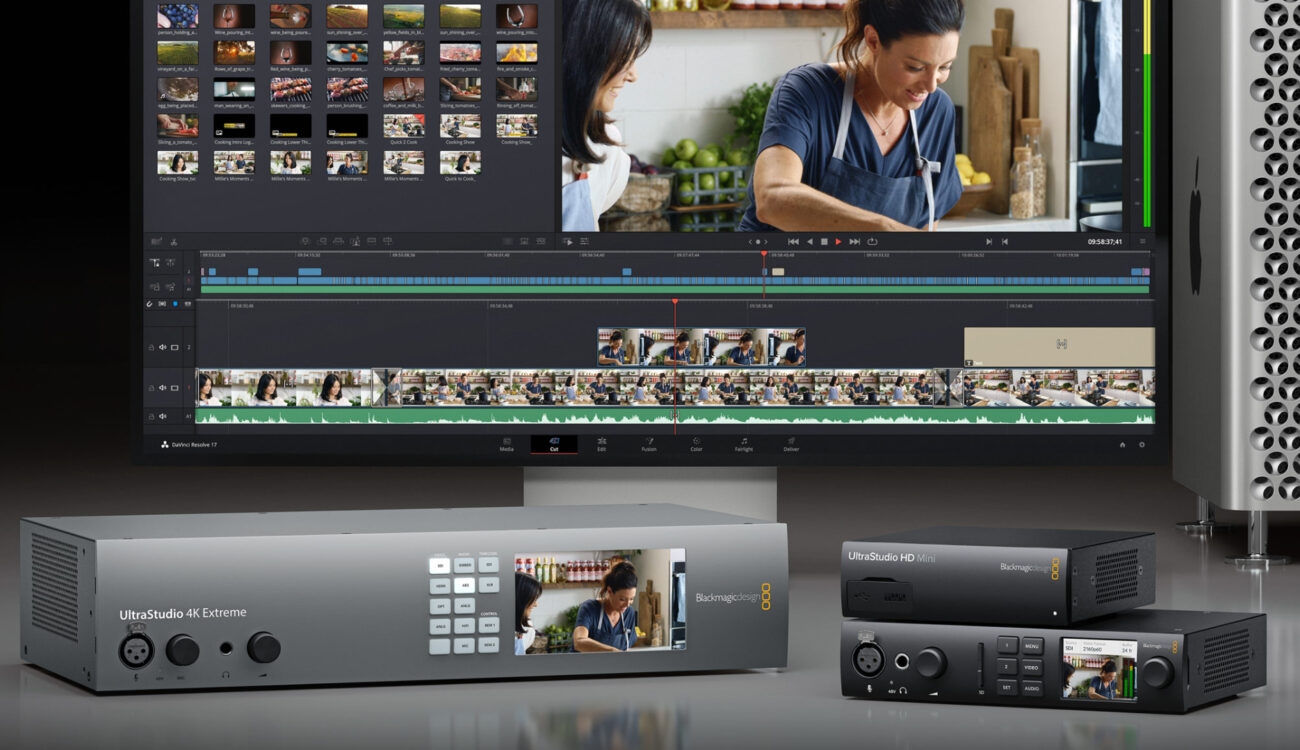Click VIDEO button on UltraStudio 4K Mini
Screen dimensions: 1300x750
coord(1032,666)
